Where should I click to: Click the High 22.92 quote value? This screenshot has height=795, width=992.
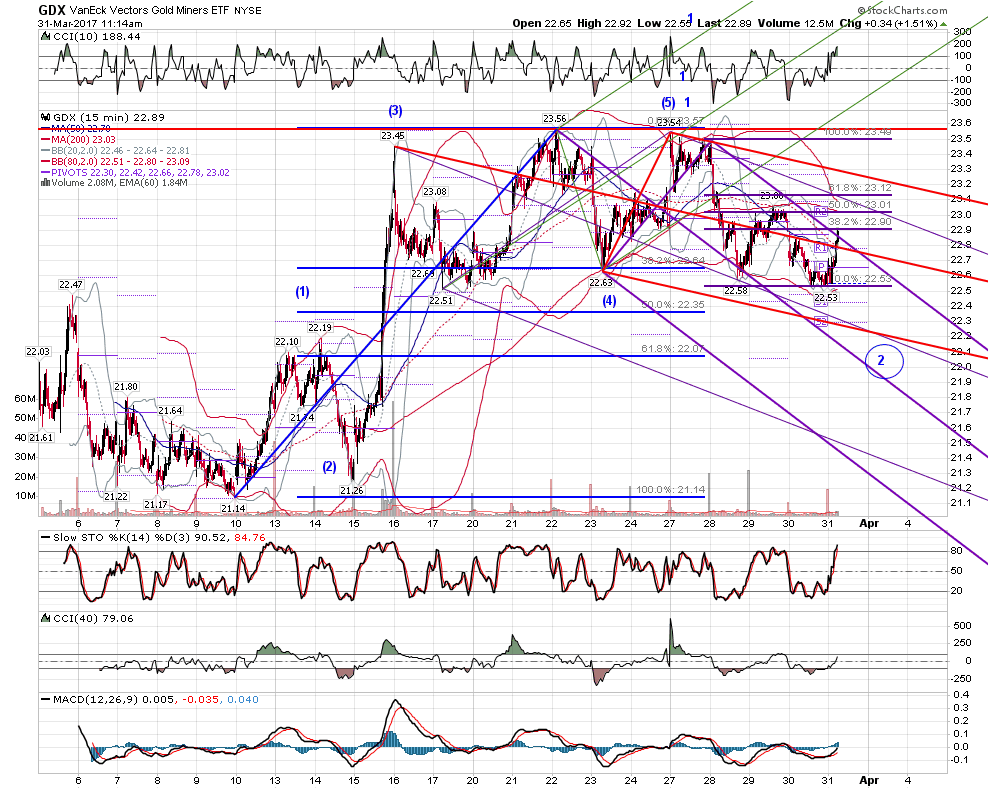coord(604,23)
